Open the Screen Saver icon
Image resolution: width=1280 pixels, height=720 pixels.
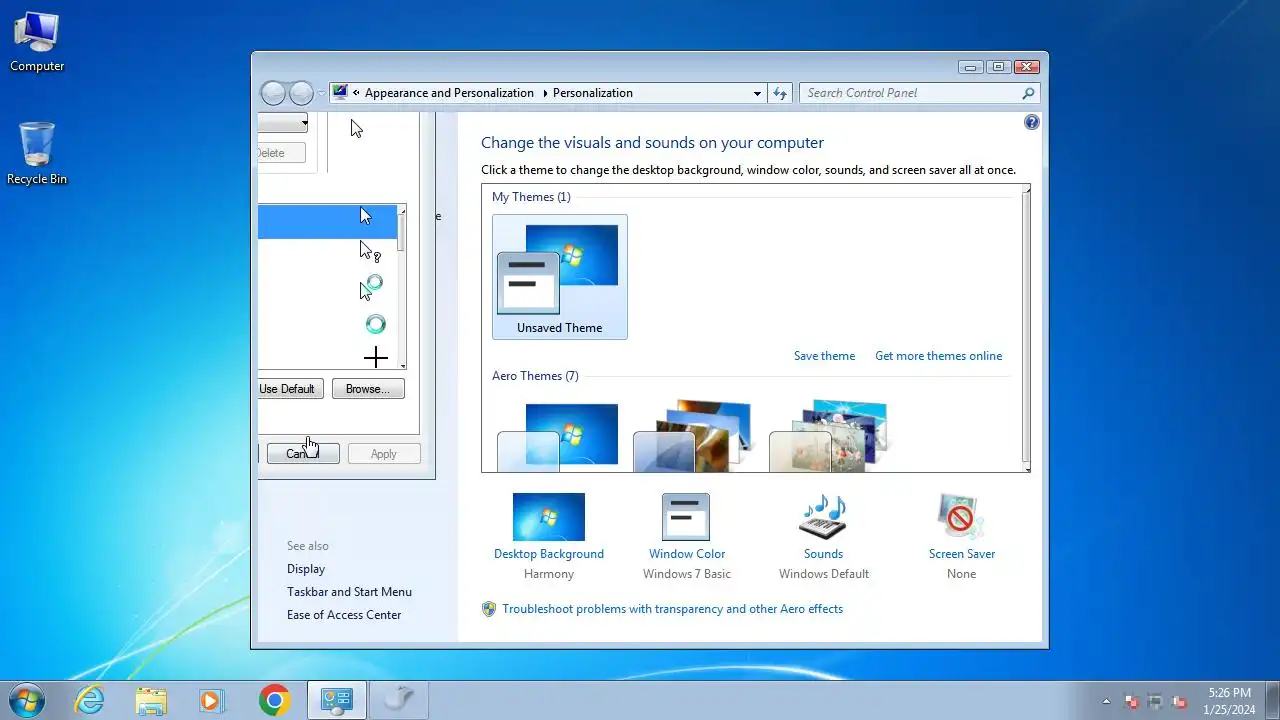tap(961, 517)
